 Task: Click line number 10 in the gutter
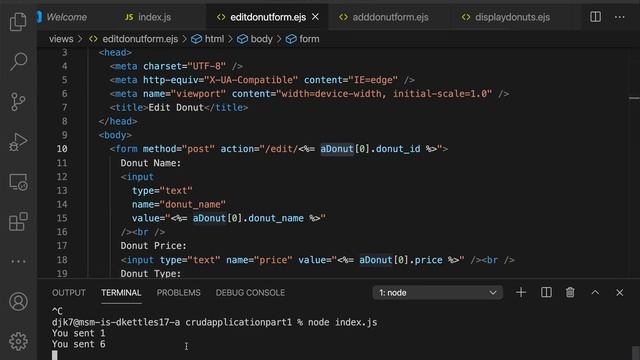point(62,149)
